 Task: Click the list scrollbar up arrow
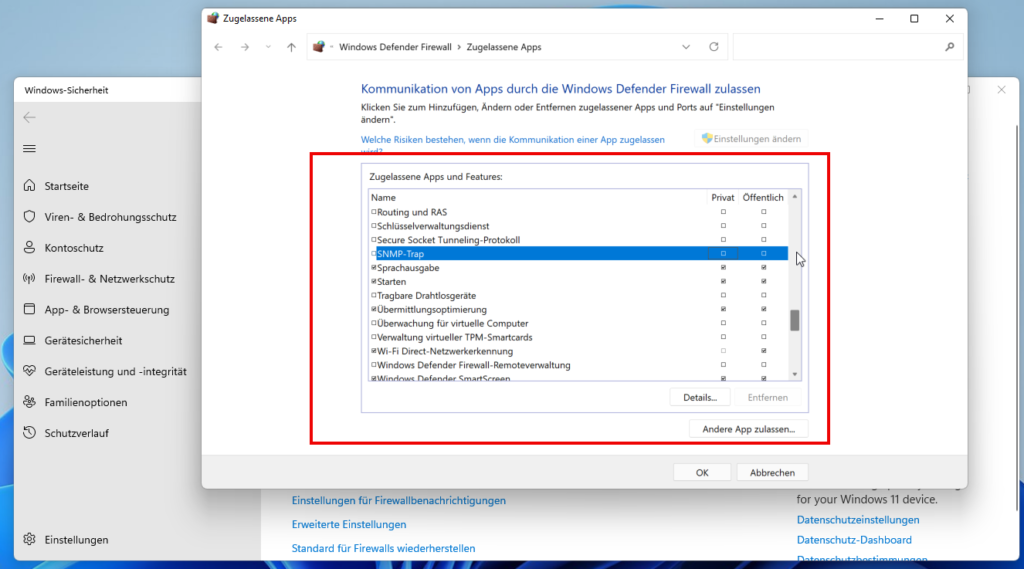tap(795, 197)
